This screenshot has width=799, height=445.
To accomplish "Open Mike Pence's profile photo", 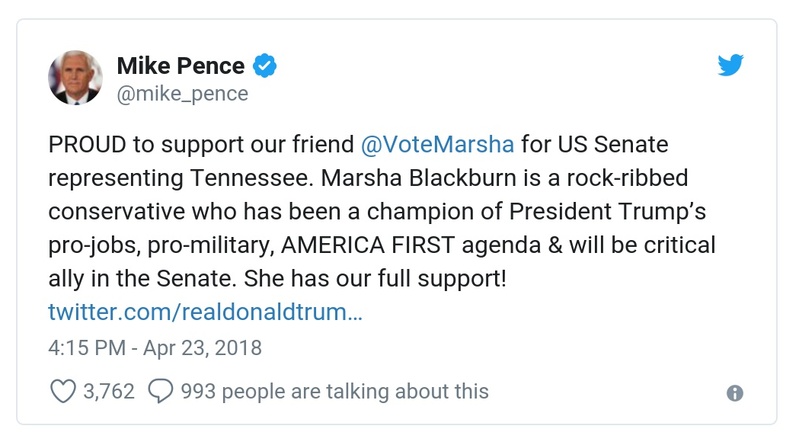I will [x=76, y=79].
